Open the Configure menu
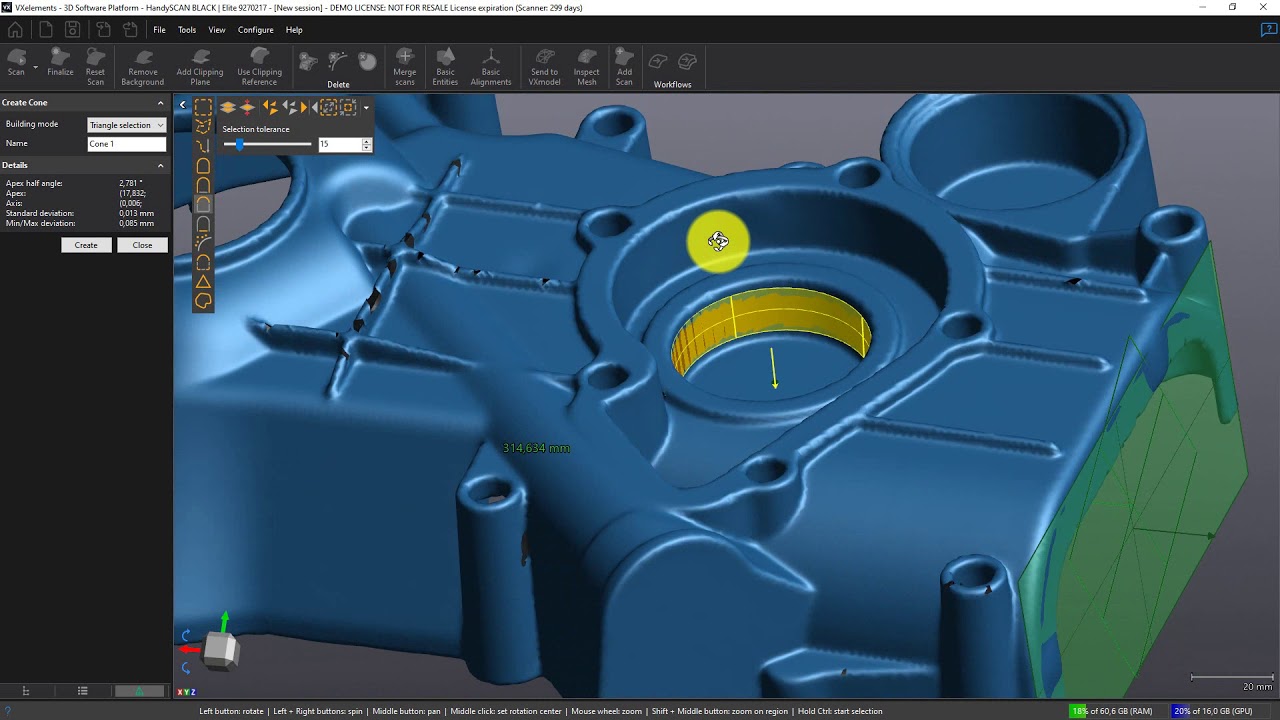The width and height of the screenshot is (1280, 720). 255,30
